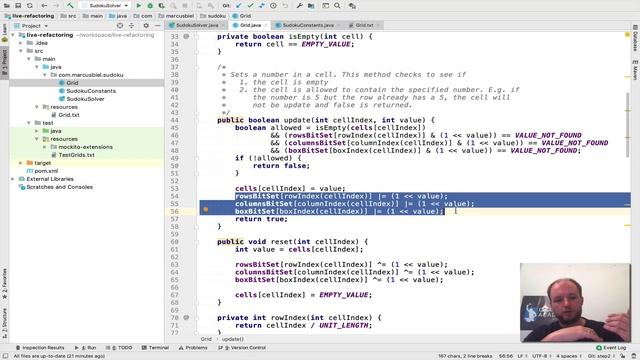Screen dimensions: 640x360
Task: Click the locate/scroll from source target icon
Action: pos(120,26)
